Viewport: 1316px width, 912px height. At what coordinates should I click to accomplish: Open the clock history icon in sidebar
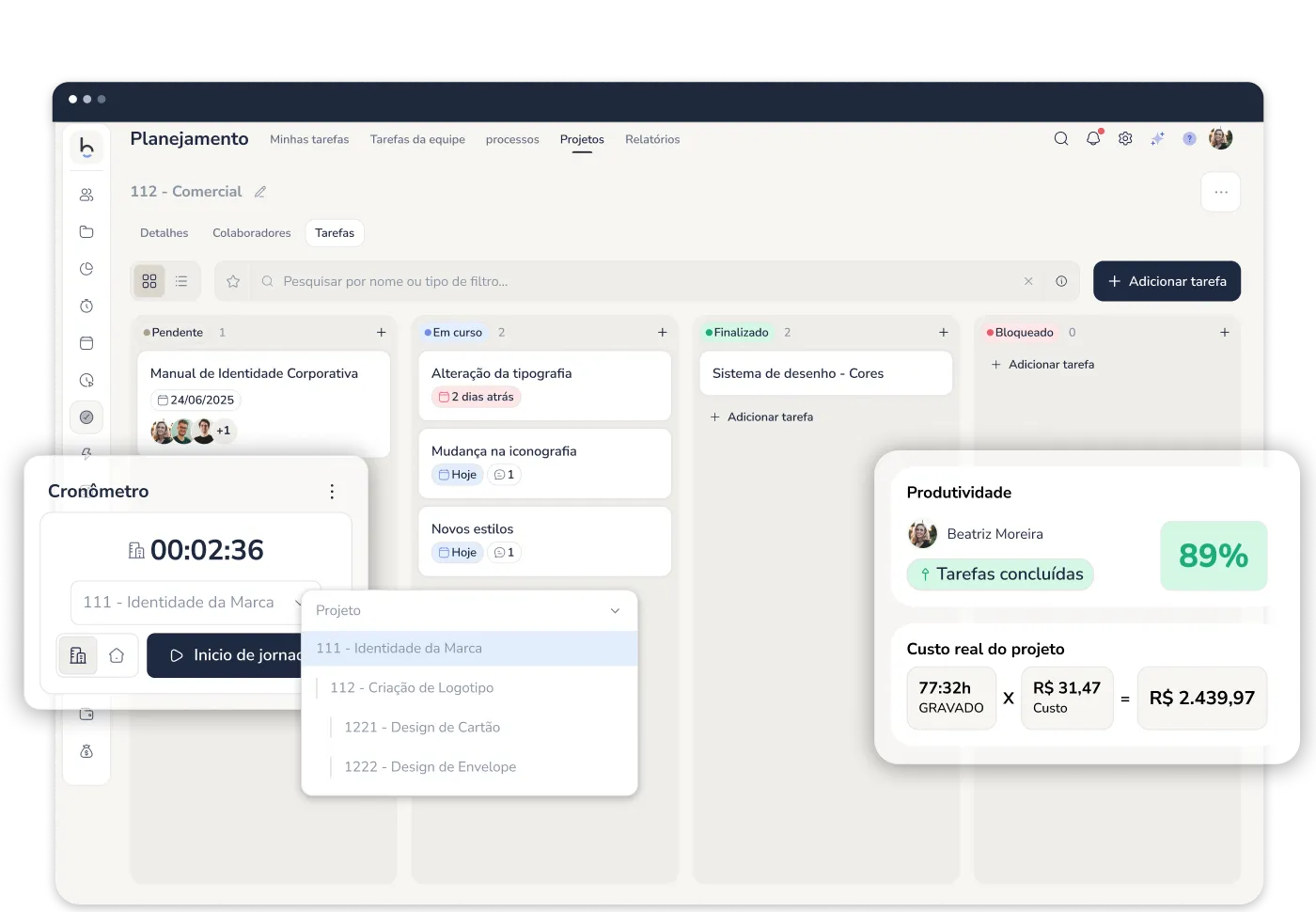(86, 381)
